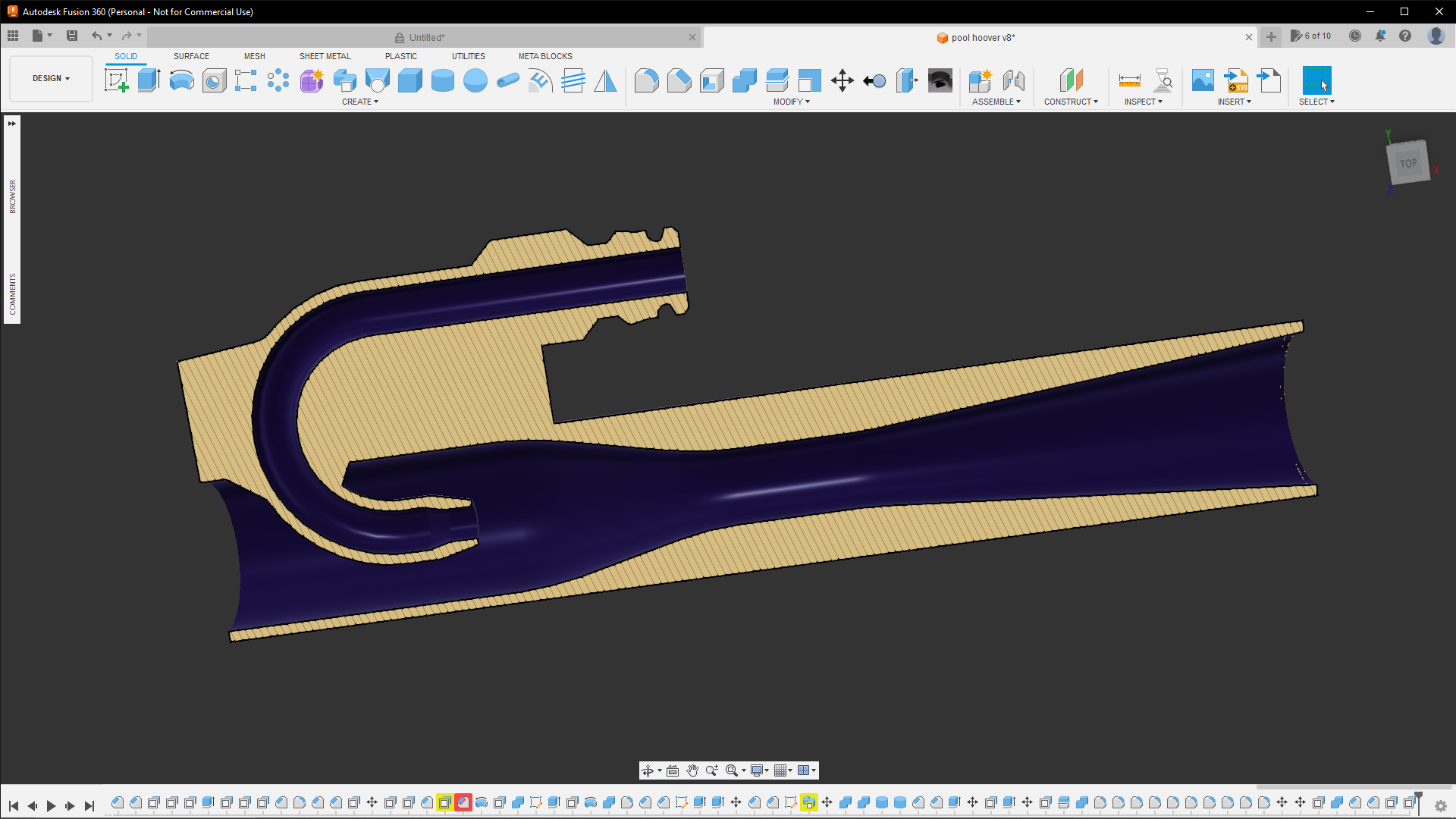Jump to the timeline end
1456x819 pixels.
pos(89,805)
